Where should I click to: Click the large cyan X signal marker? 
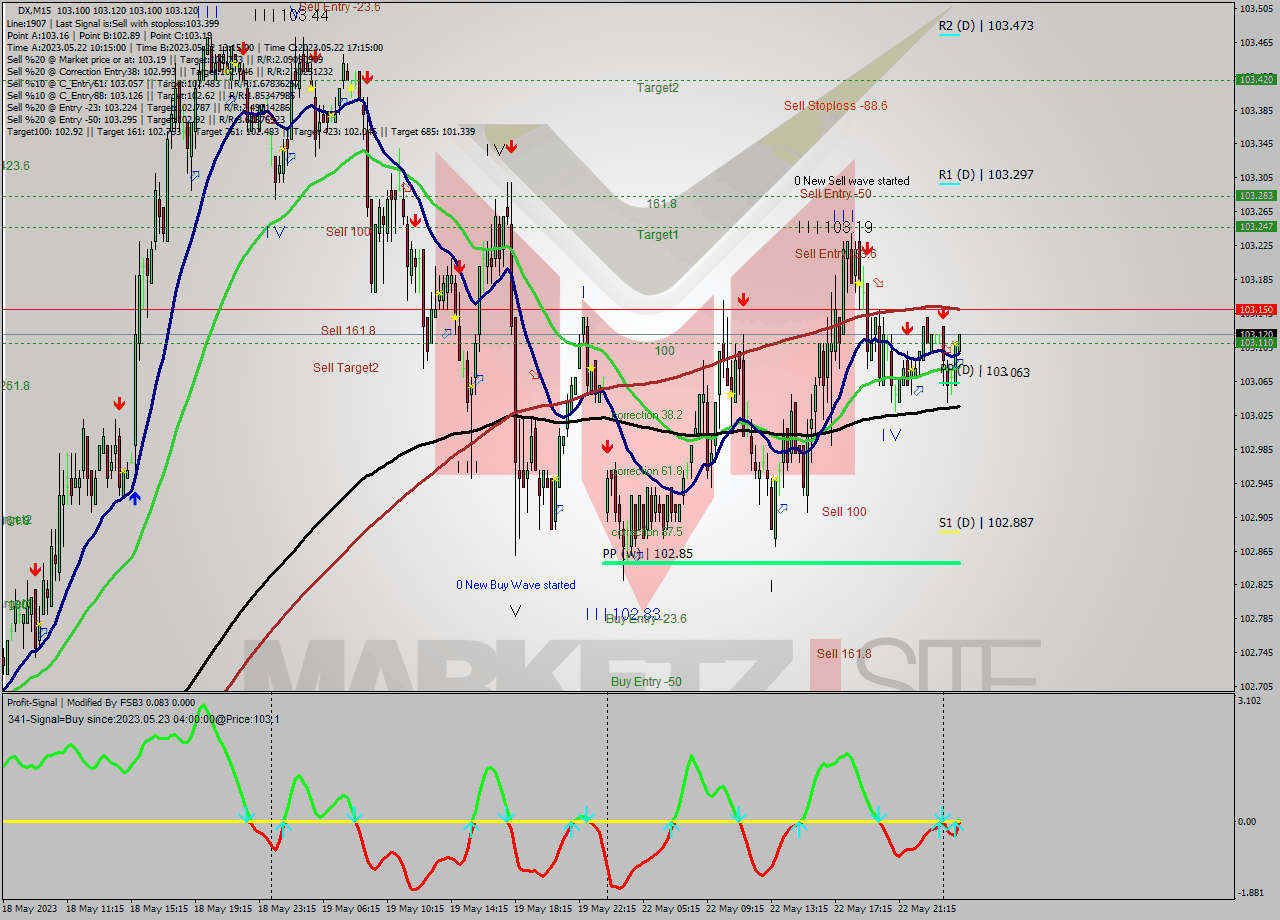pyautogui.click(x=942, y=821)
